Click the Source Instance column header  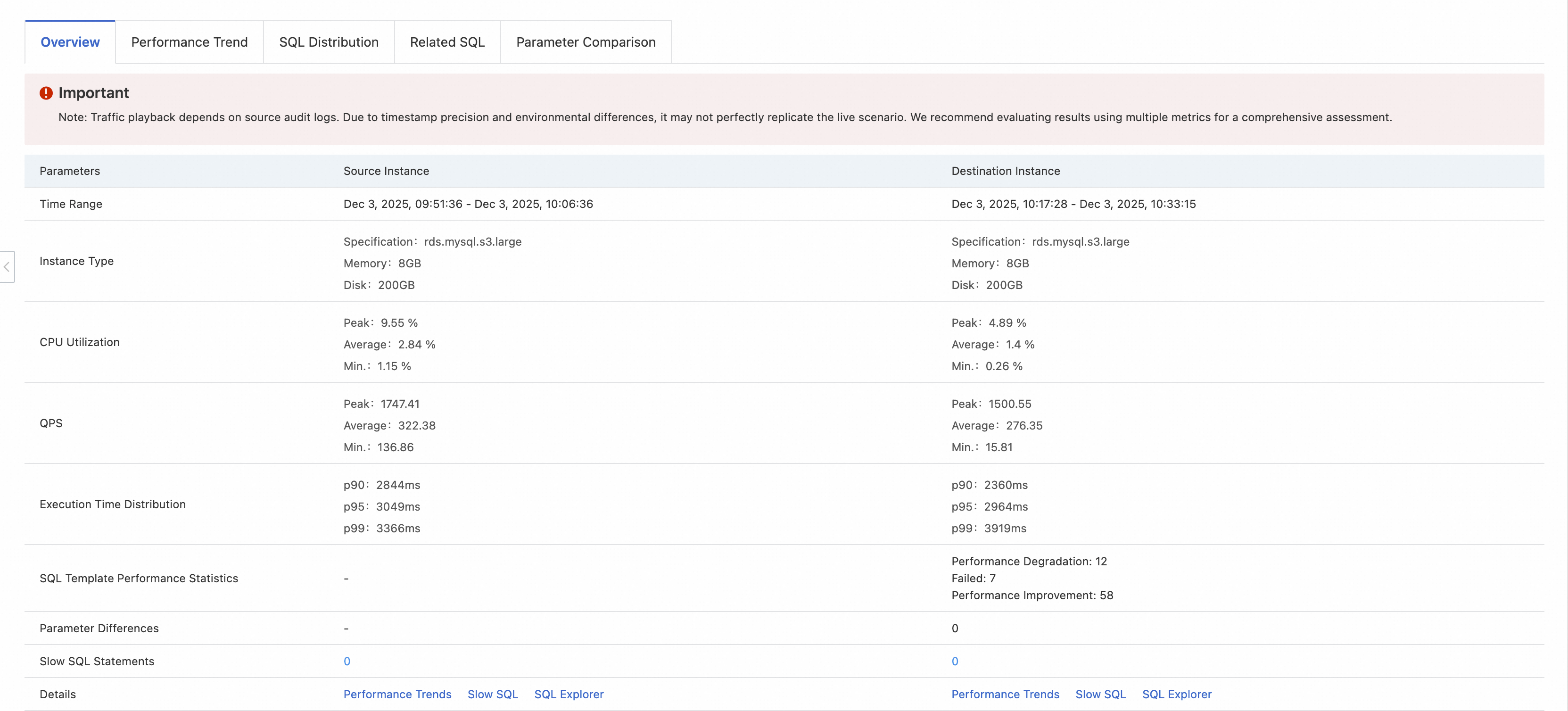(x=386, y=171)
